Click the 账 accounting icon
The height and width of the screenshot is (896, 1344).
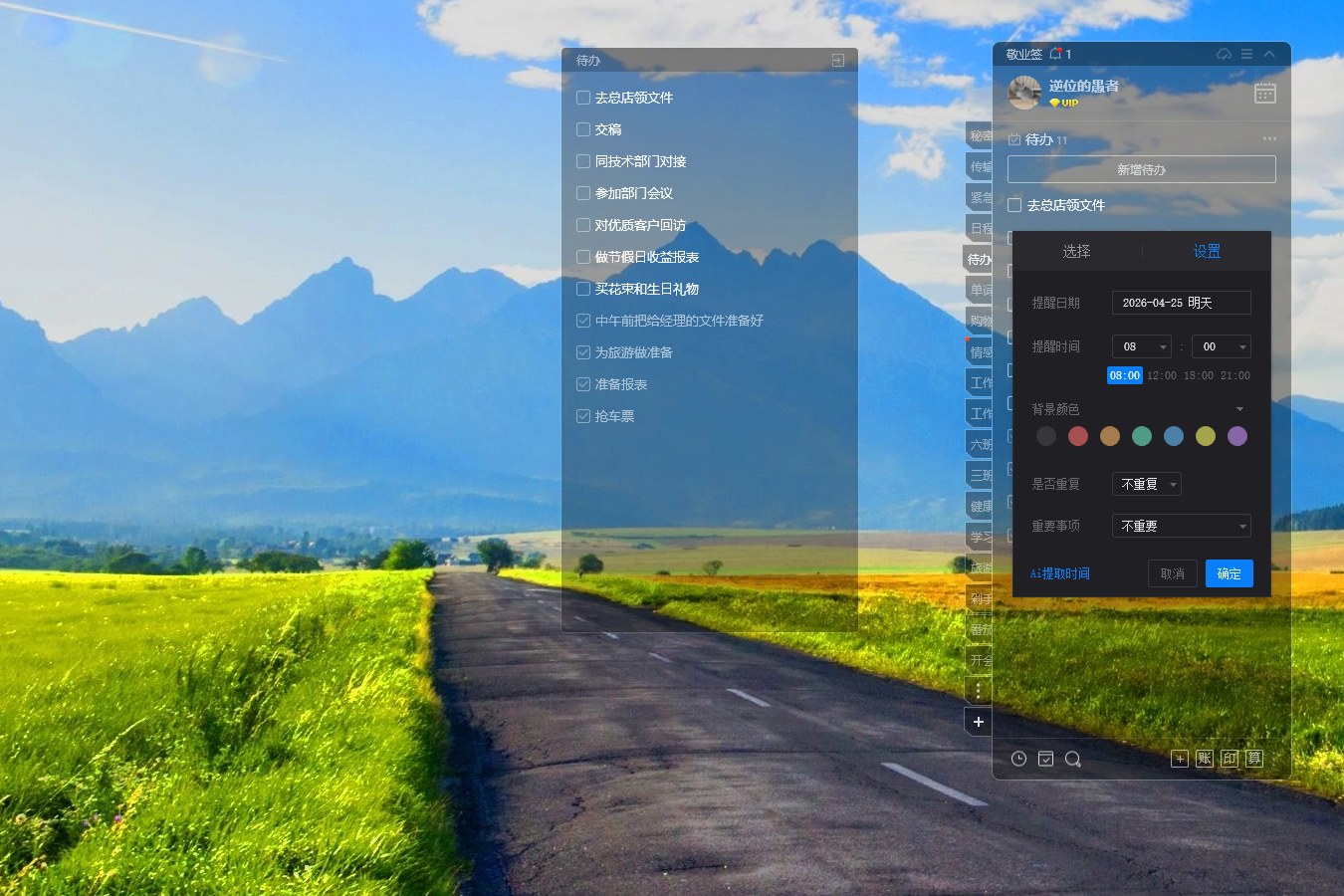point(1205,759)
